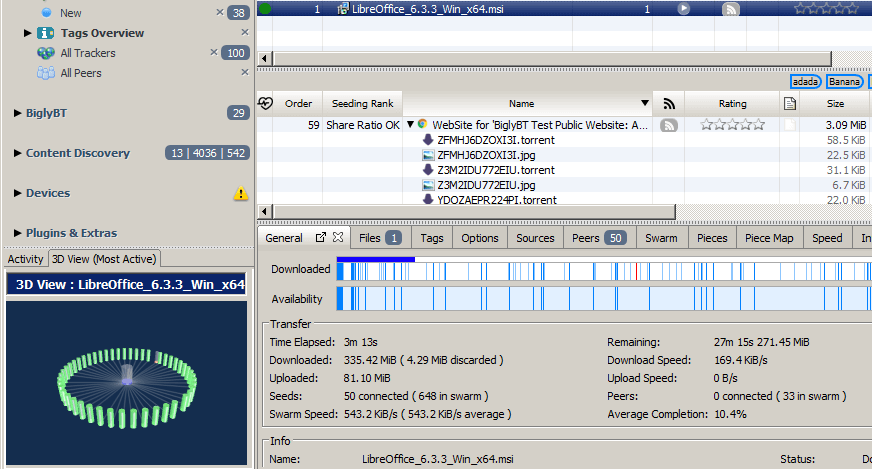872x469 pixels.
Task: Click the document comment column header icon
Action: click(x=790, y=103)
